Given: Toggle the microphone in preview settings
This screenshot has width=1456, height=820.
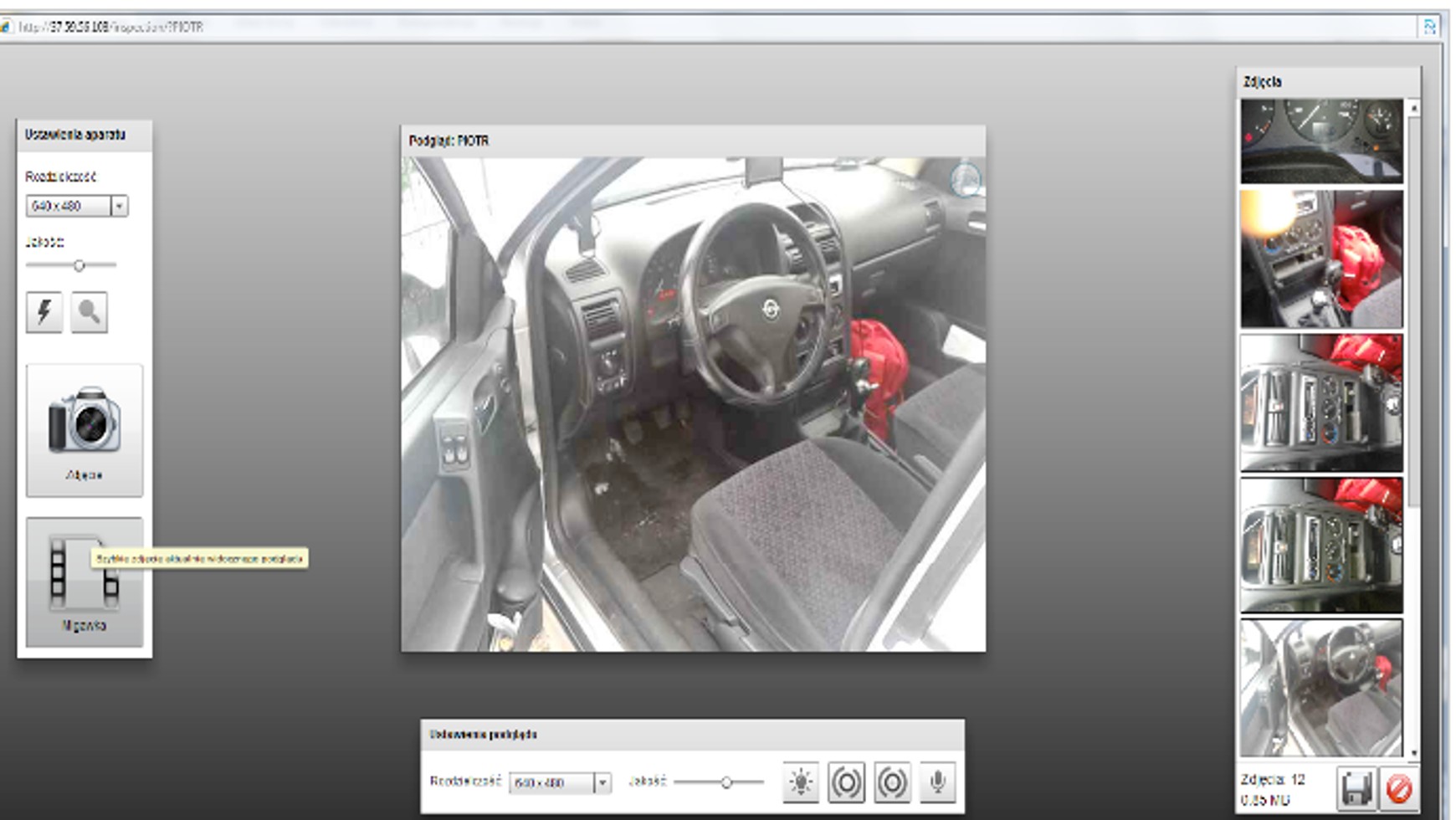Looking at the screenshot, I should tap(937, 782).
